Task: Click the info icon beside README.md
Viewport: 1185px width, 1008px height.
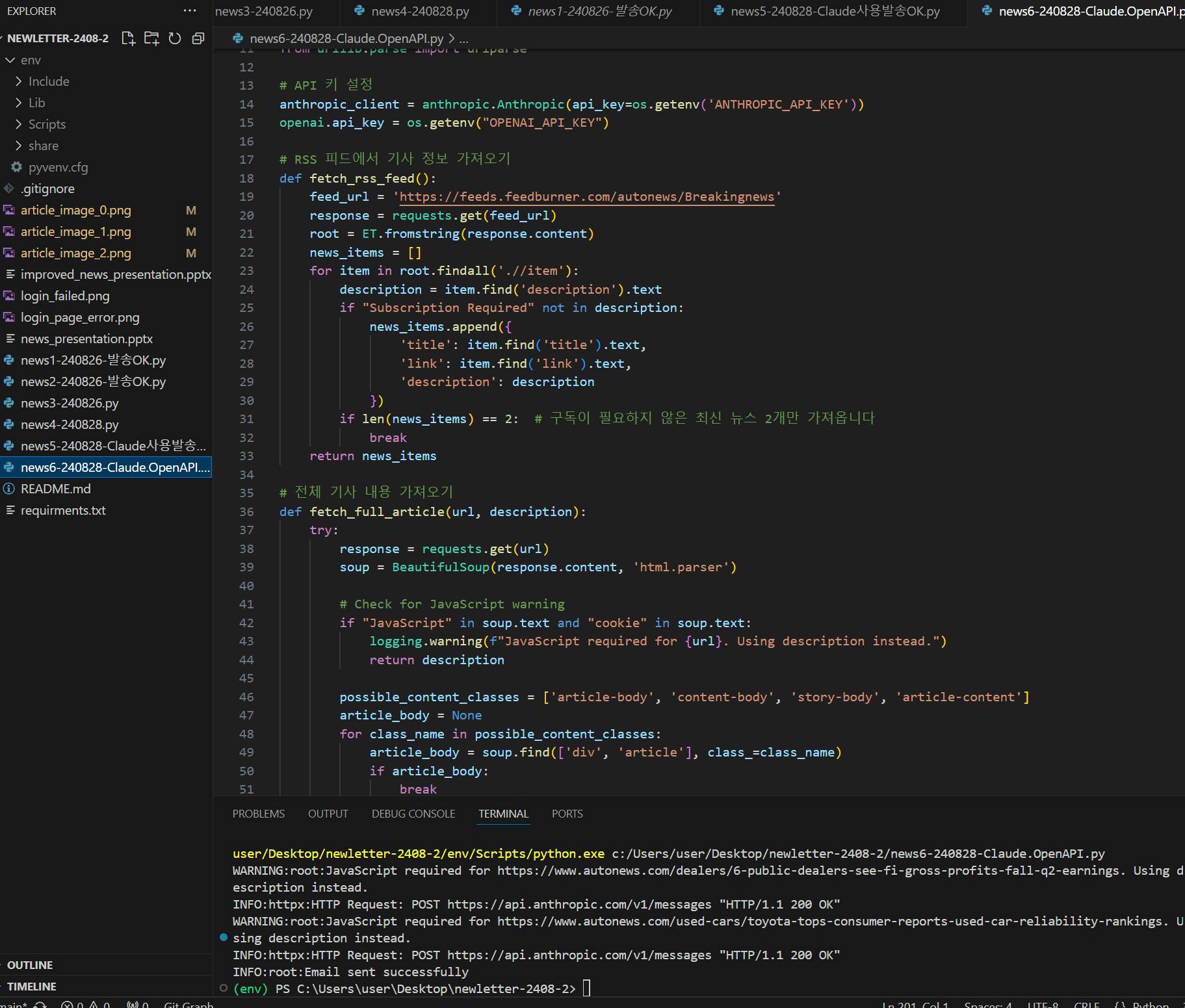Action: point(9,489)
